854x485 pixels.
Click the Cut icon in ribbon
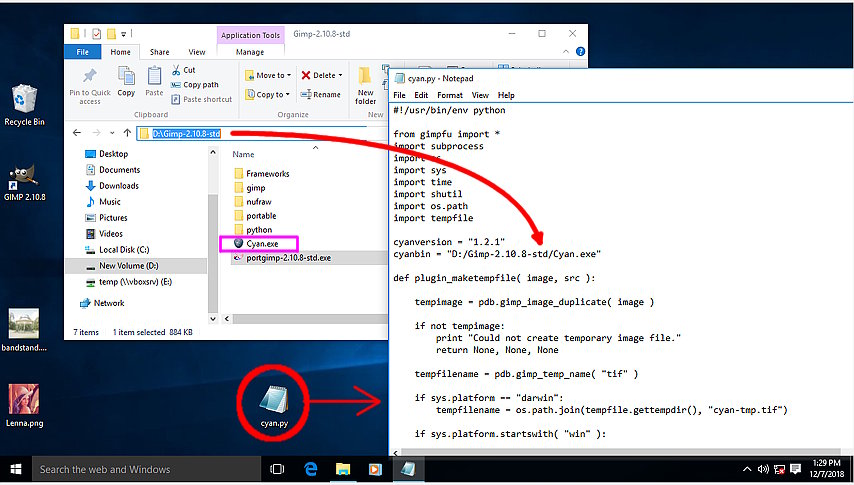coord(176,70)
